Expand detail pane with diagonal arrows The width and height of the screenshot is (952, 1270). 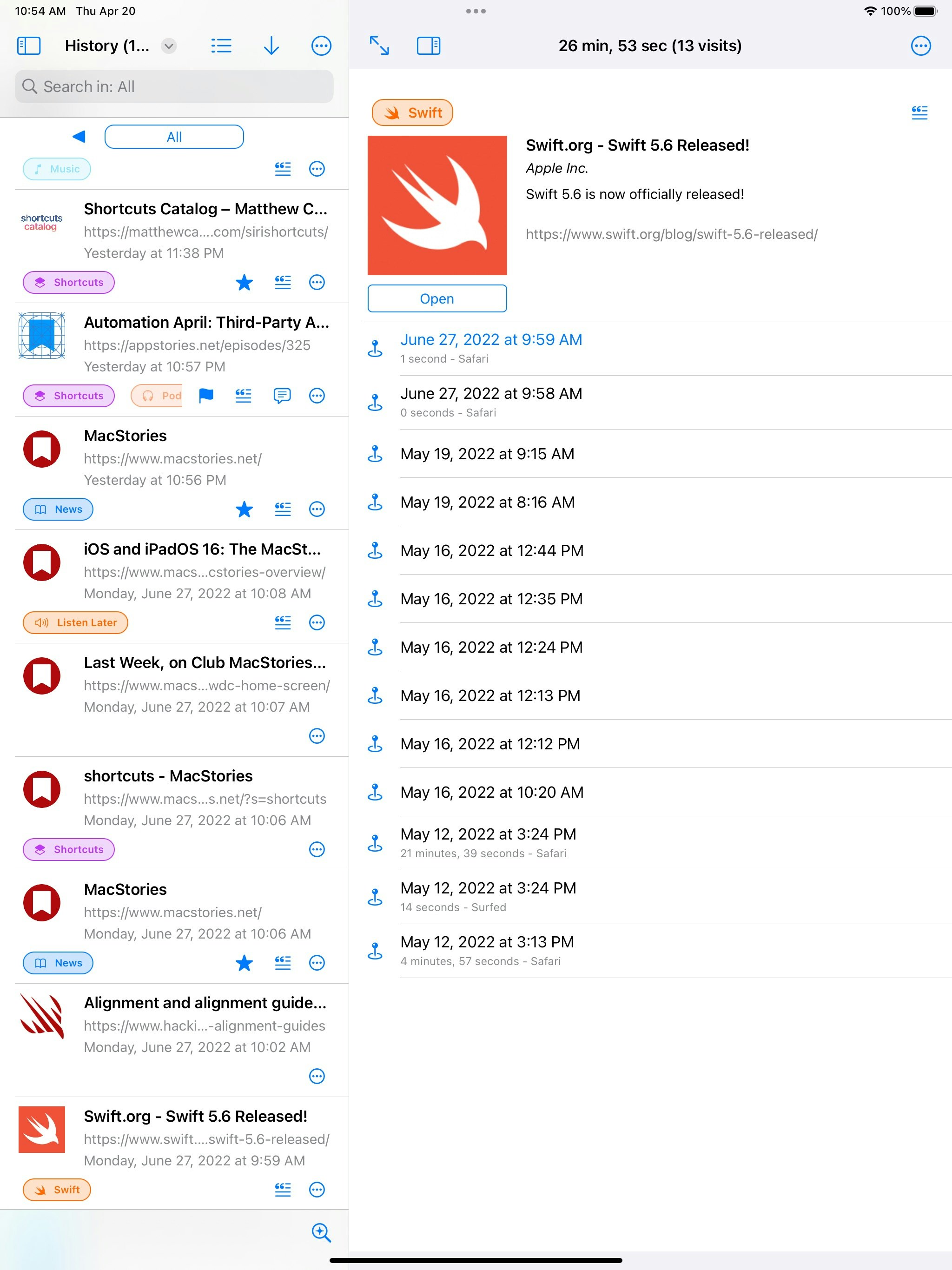(x=379, y=46)
